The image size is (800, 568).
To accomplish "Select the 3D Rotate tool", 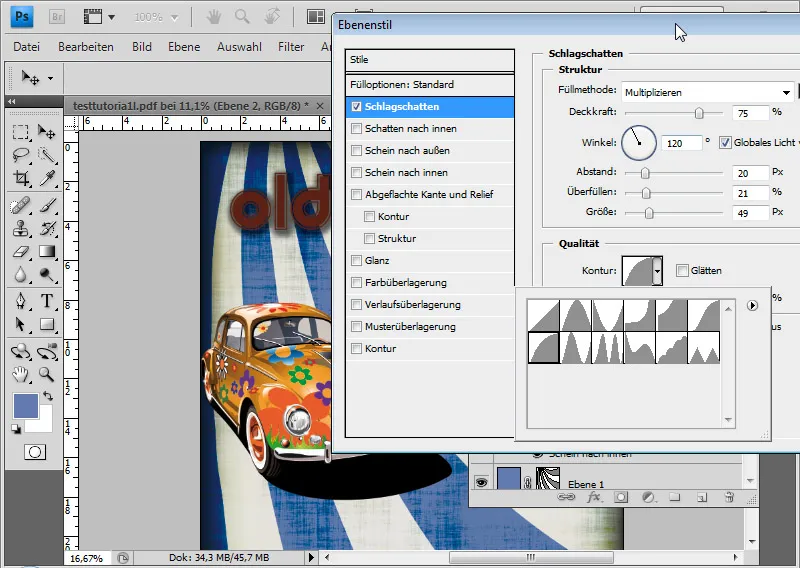I will click(x=20, y=352).
